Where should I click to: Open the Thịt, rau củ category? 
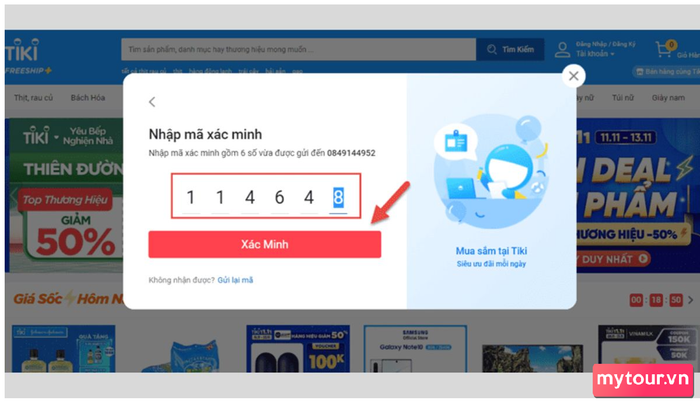coord(33,97)
